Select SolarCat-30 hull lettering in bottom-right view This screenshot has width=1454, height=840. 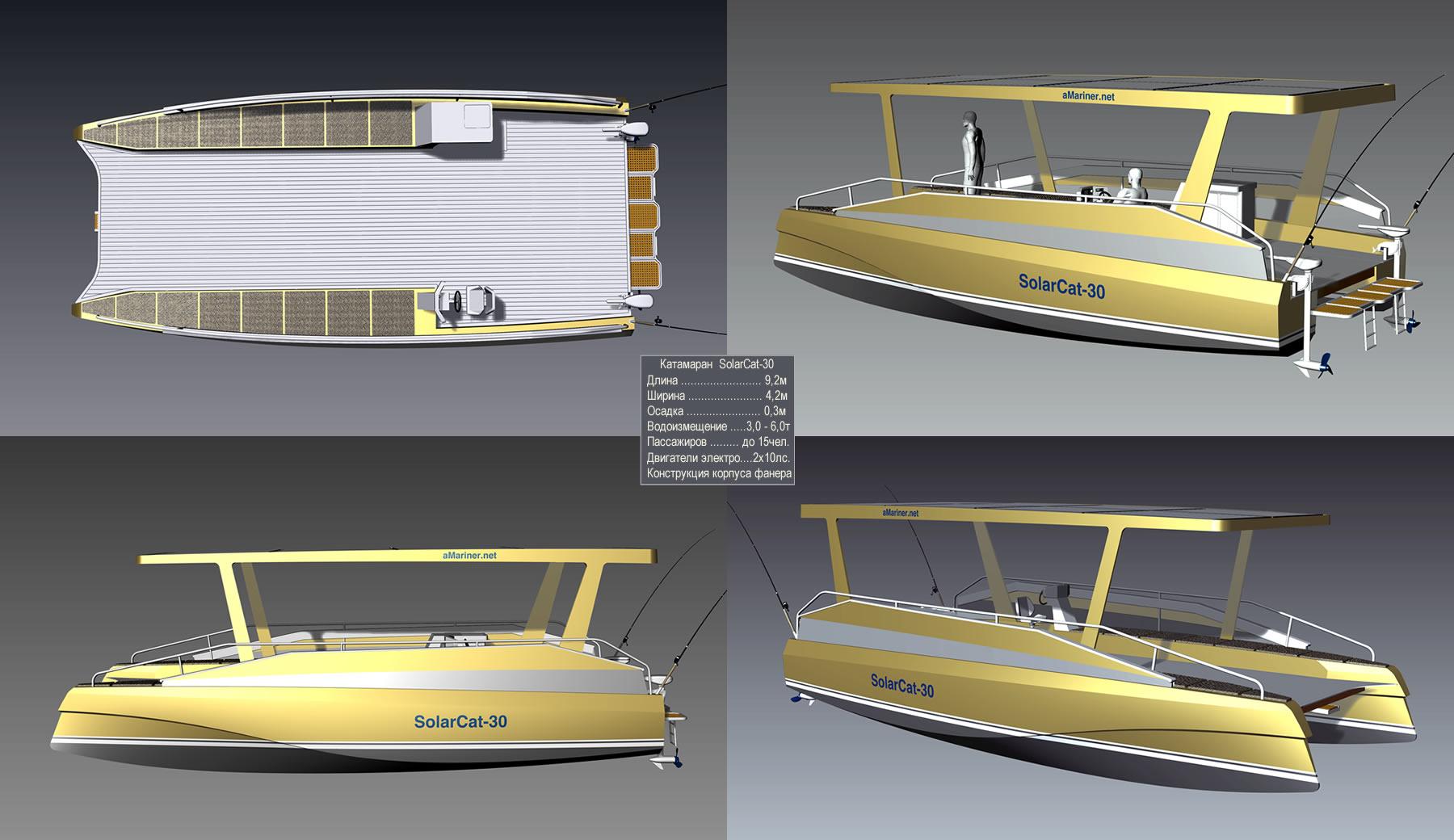pos(901,685)
